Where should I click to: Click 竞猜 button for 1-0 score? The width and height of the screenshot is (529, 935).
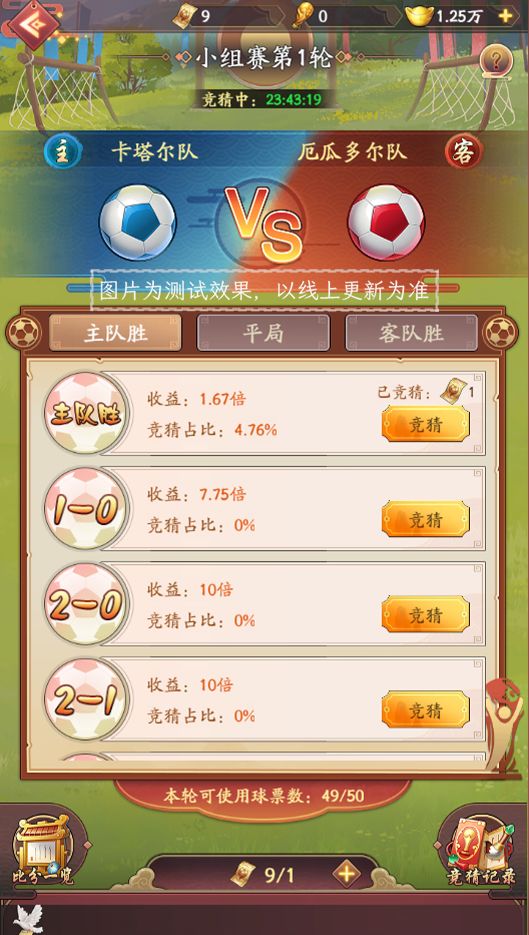(425, 519)
